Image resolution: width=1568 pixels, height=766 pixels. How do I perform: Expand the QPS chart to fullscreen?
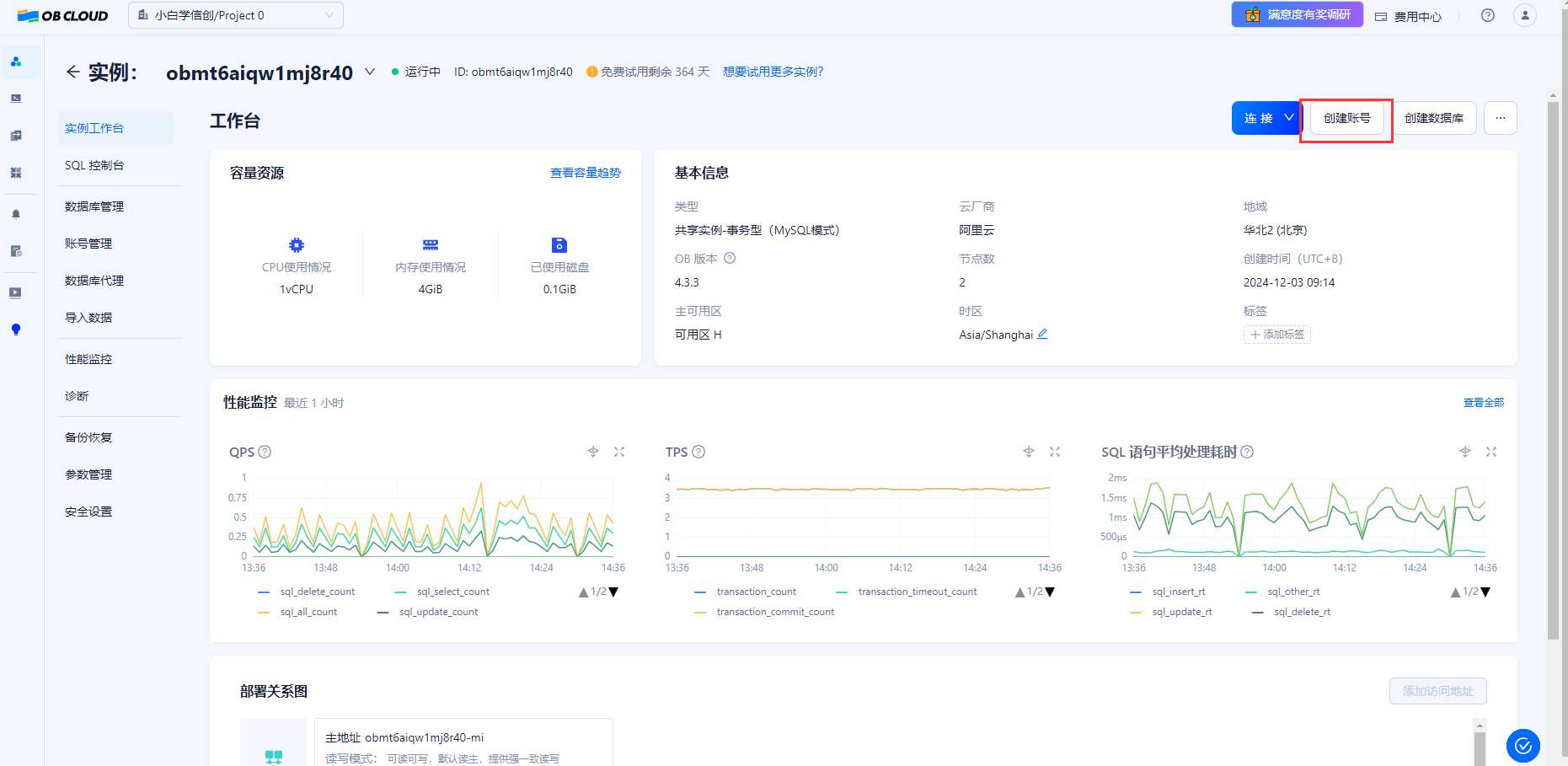[x=619, y=452]
